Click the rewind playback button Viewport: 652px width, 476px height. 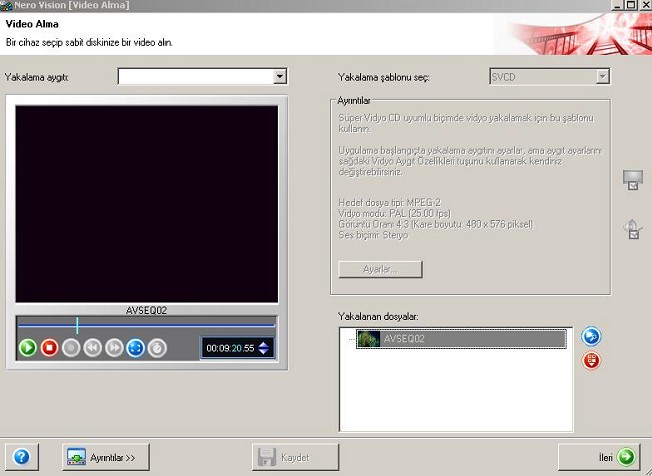(x=93, y=348)
